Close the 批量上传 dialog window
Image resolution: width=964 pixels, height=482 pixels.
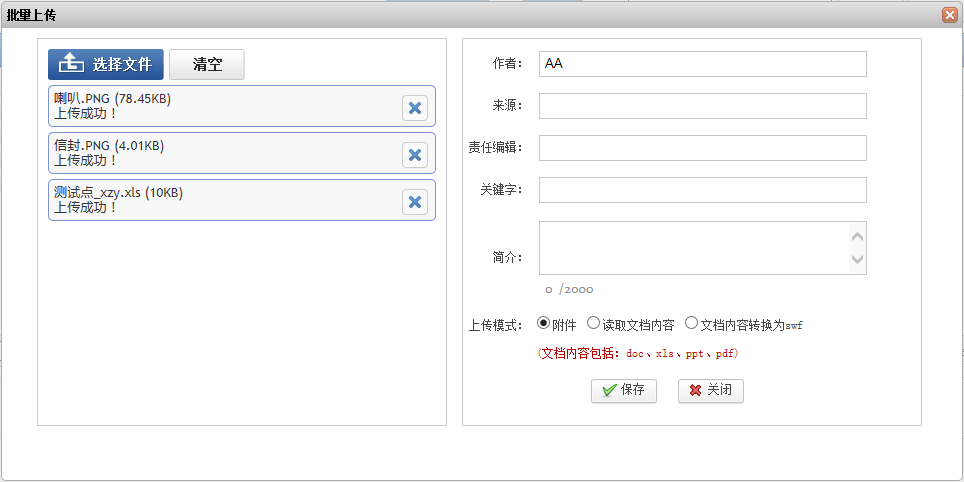point(949,15)
